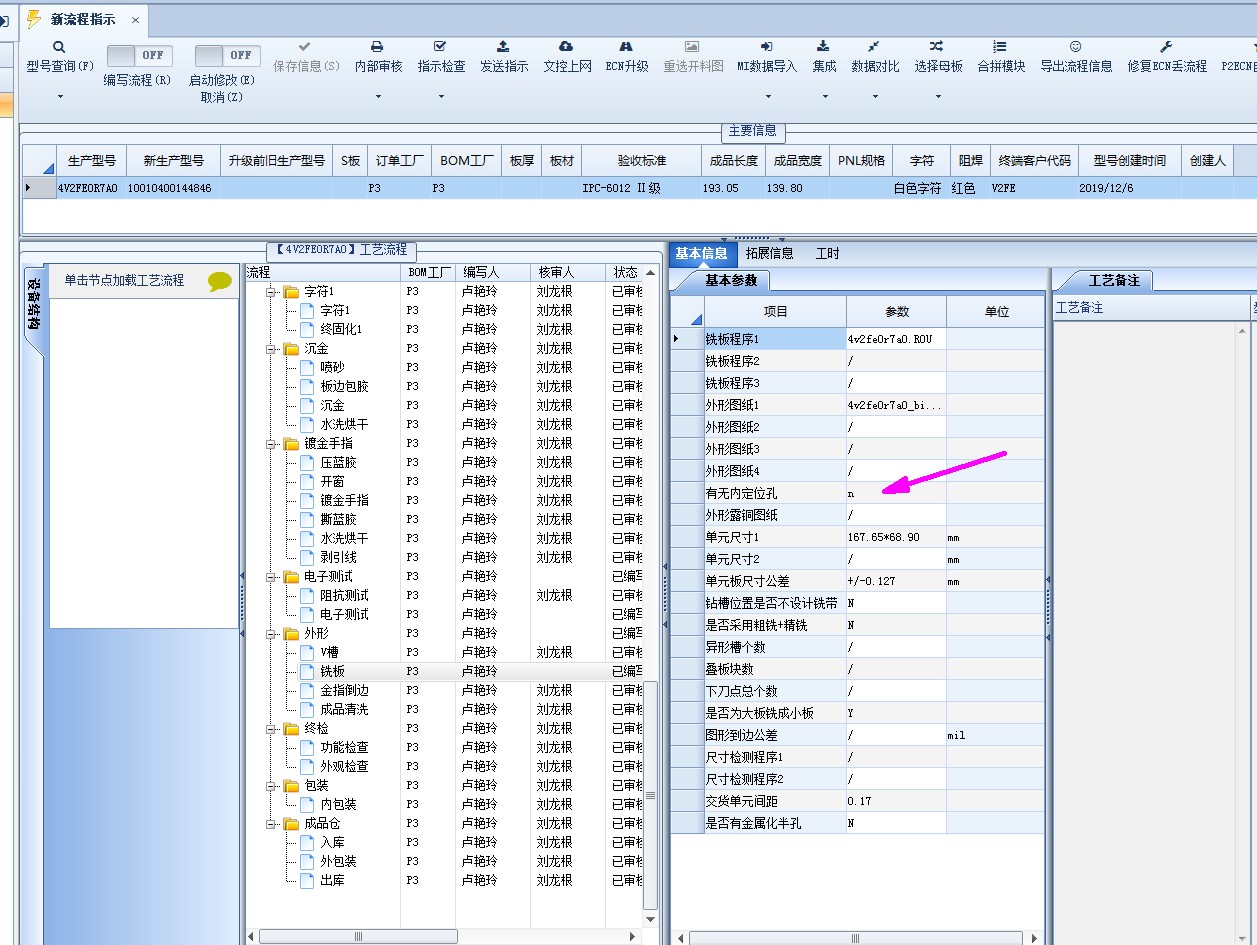This screenshot has width=1257, height=945.
Task: Click the 重选开料图 image icon
Action: pyautogui.click(x=692, y=47)
